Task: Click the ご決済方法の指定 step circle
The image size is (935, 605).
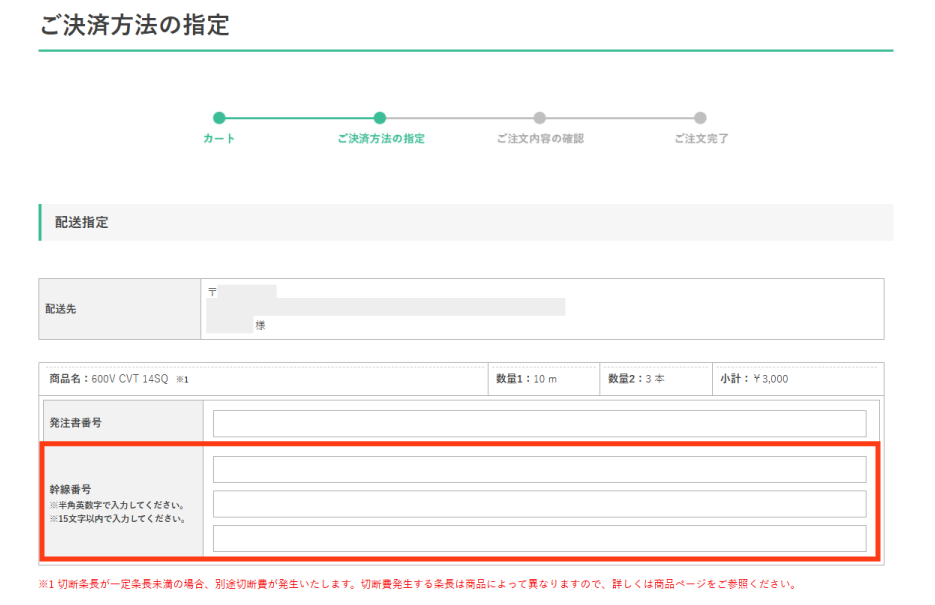Action: point(380,118)
